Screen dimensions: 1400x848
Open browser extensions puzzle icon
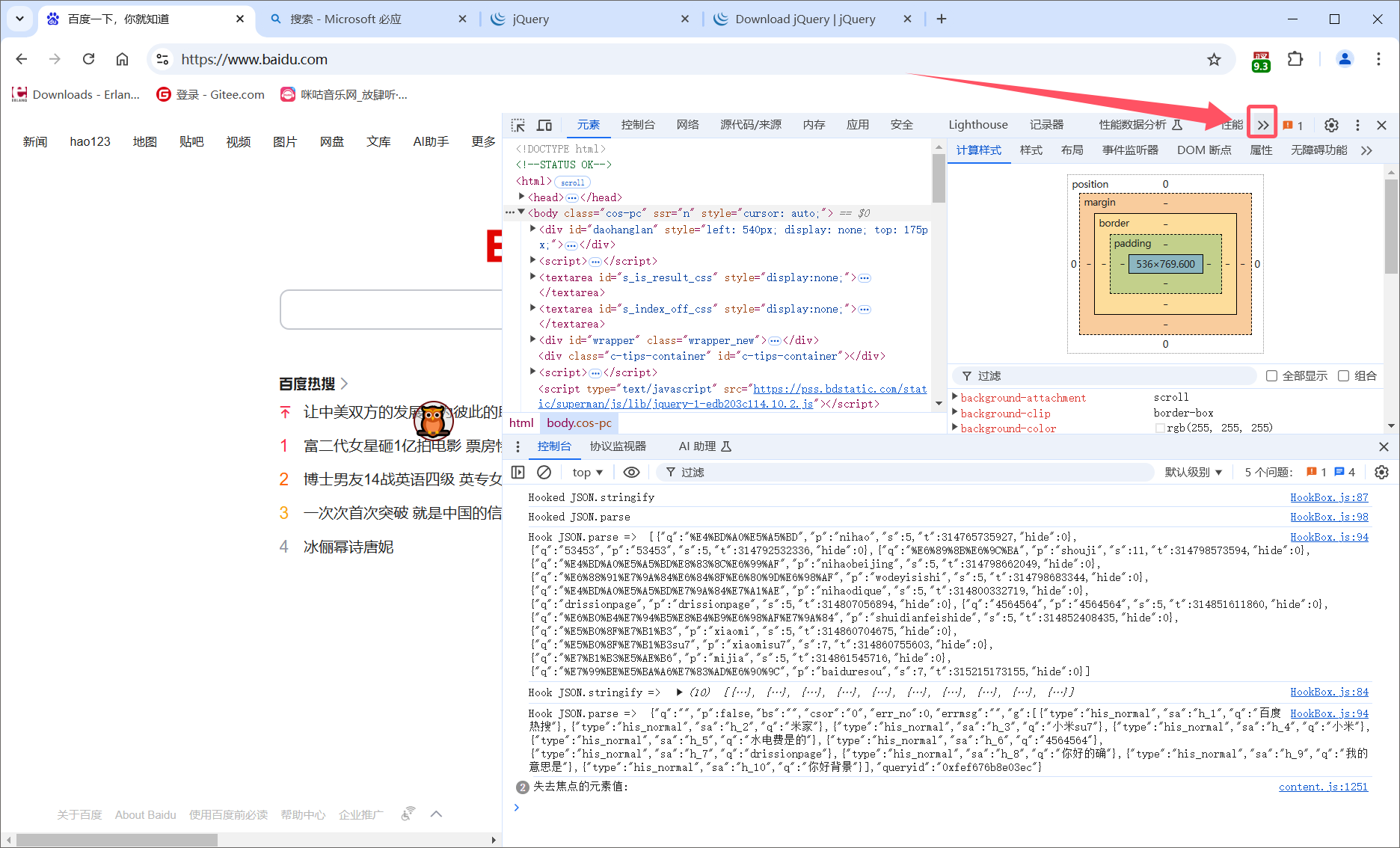click(x=1295, y=59)
